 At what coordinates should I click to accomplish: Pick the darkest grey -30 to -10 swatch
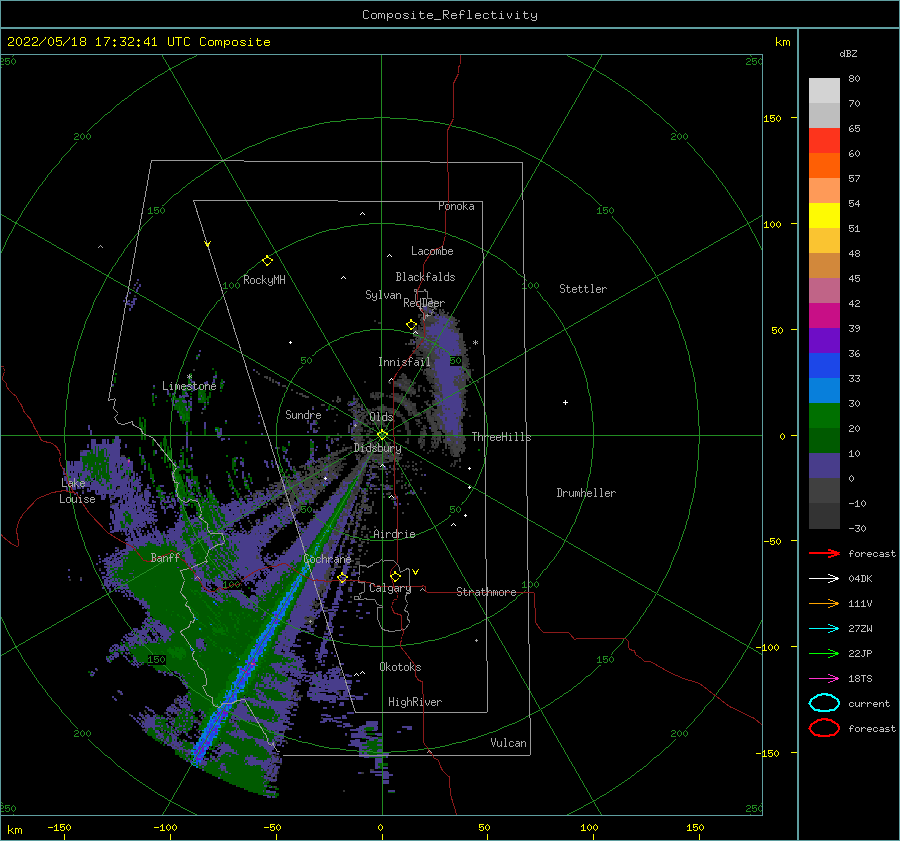(x=824, y=516)
